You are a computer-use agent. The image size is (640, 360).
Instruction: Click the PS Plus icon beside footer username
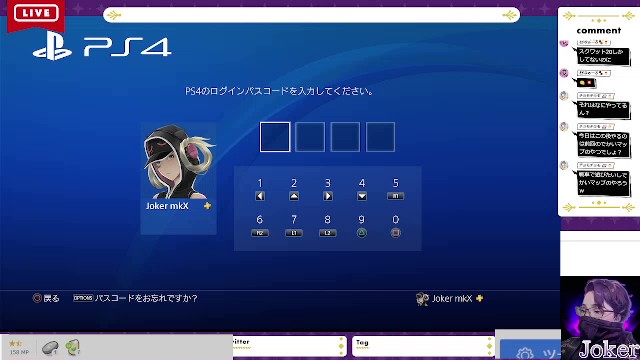point(480,298)
